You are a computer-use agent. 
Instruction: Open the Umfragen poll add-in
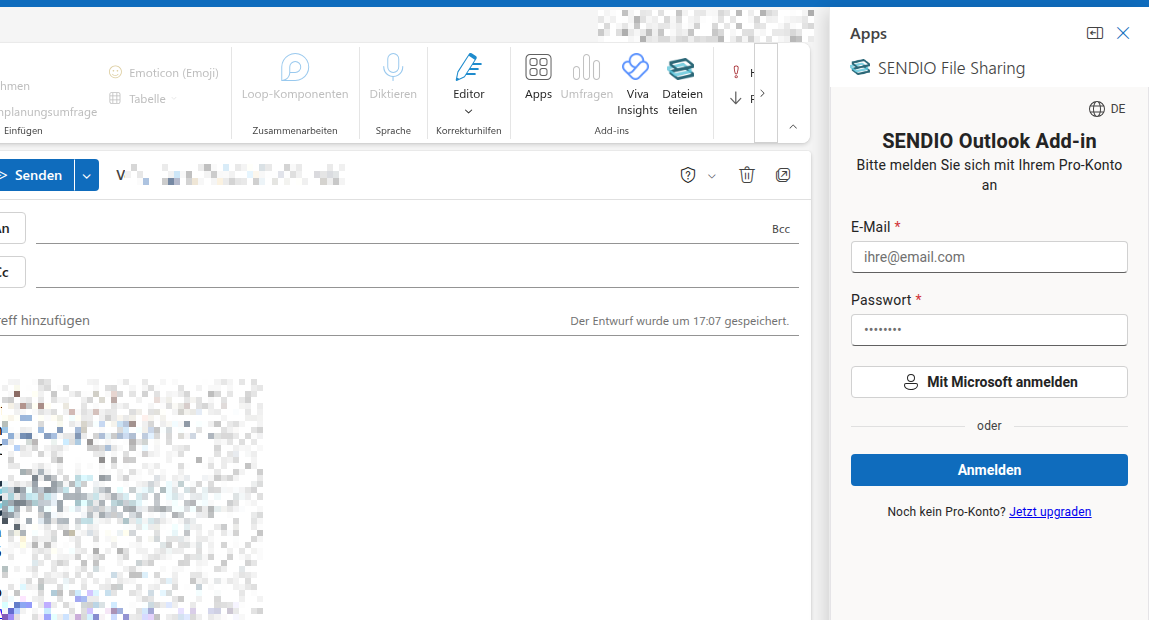pyautogui.click(x=586, y=77)
